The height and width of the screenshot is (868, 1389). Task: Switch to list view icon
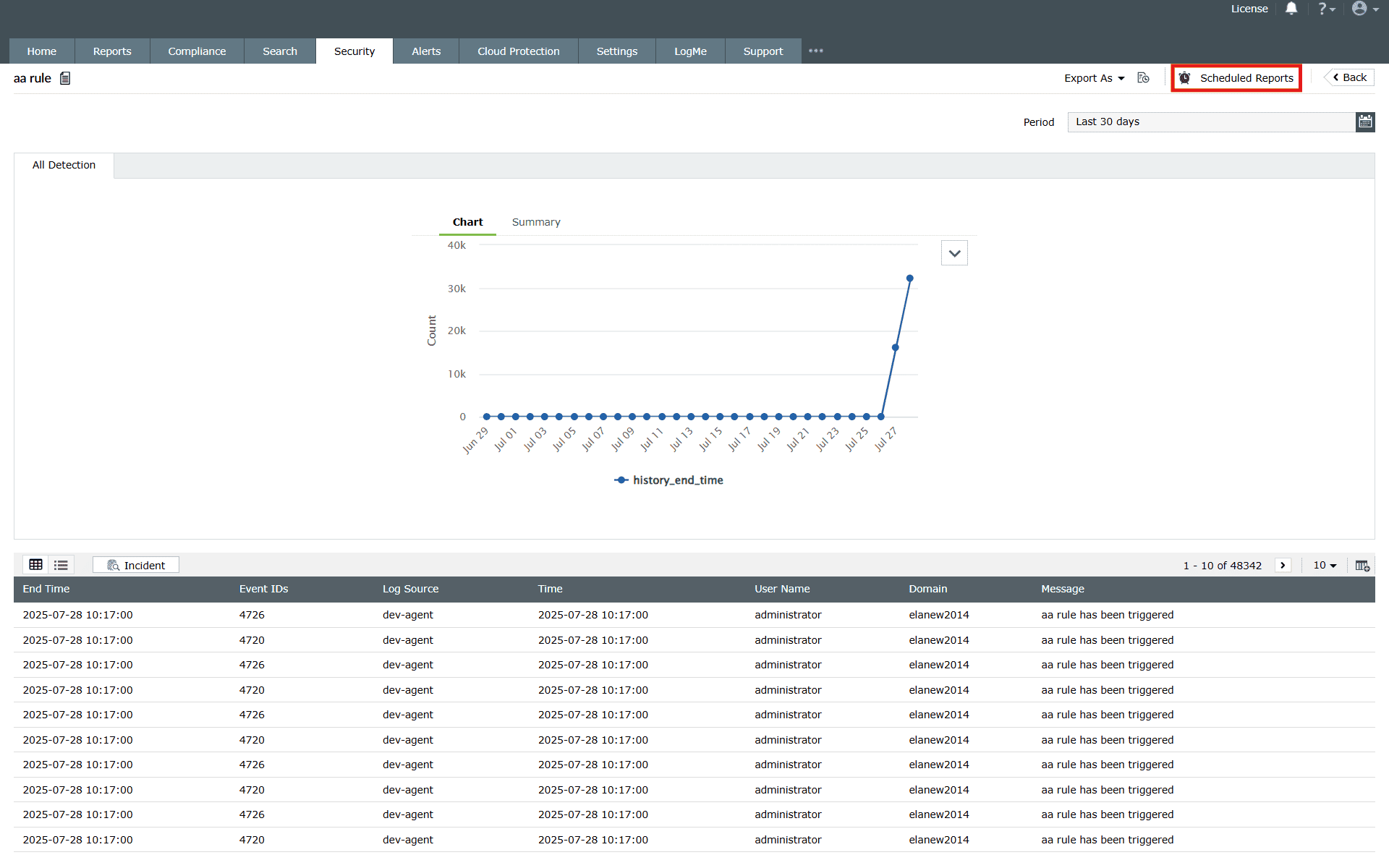point(61,565)
